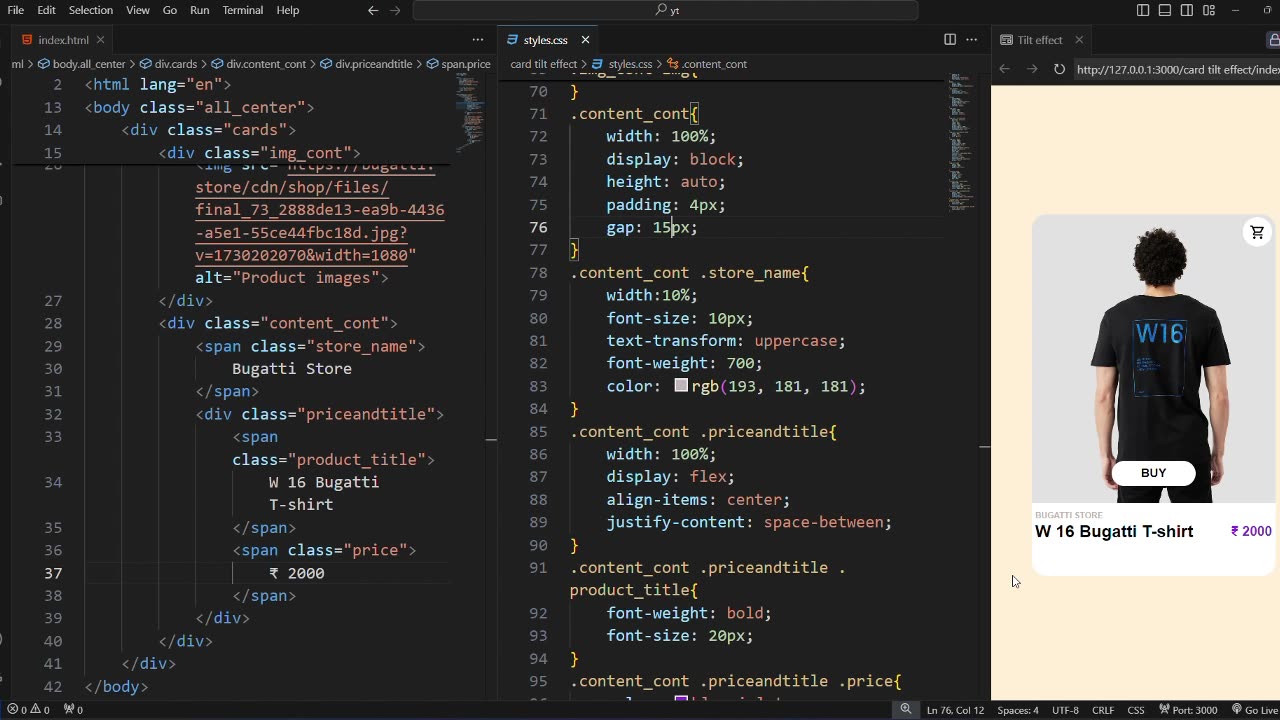
Task: Open the Selection menu
Action: [x=91, y=10]
